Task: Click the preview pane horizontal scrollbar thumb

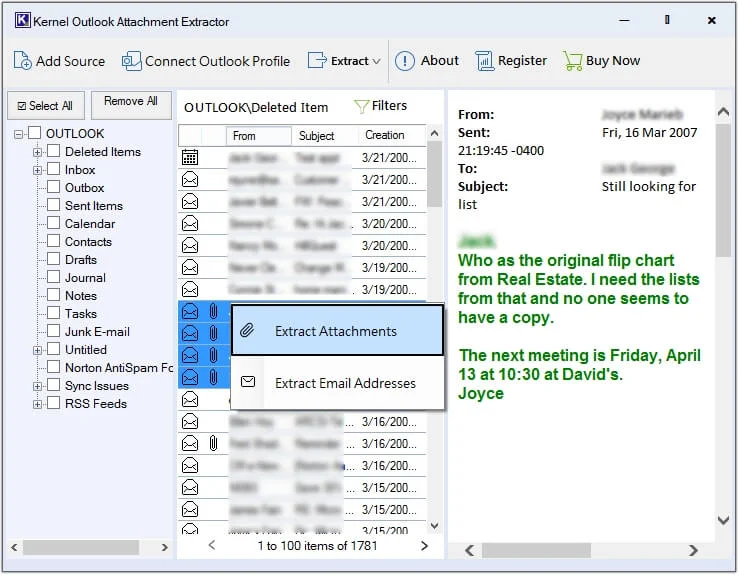Action: click(536, 550)
